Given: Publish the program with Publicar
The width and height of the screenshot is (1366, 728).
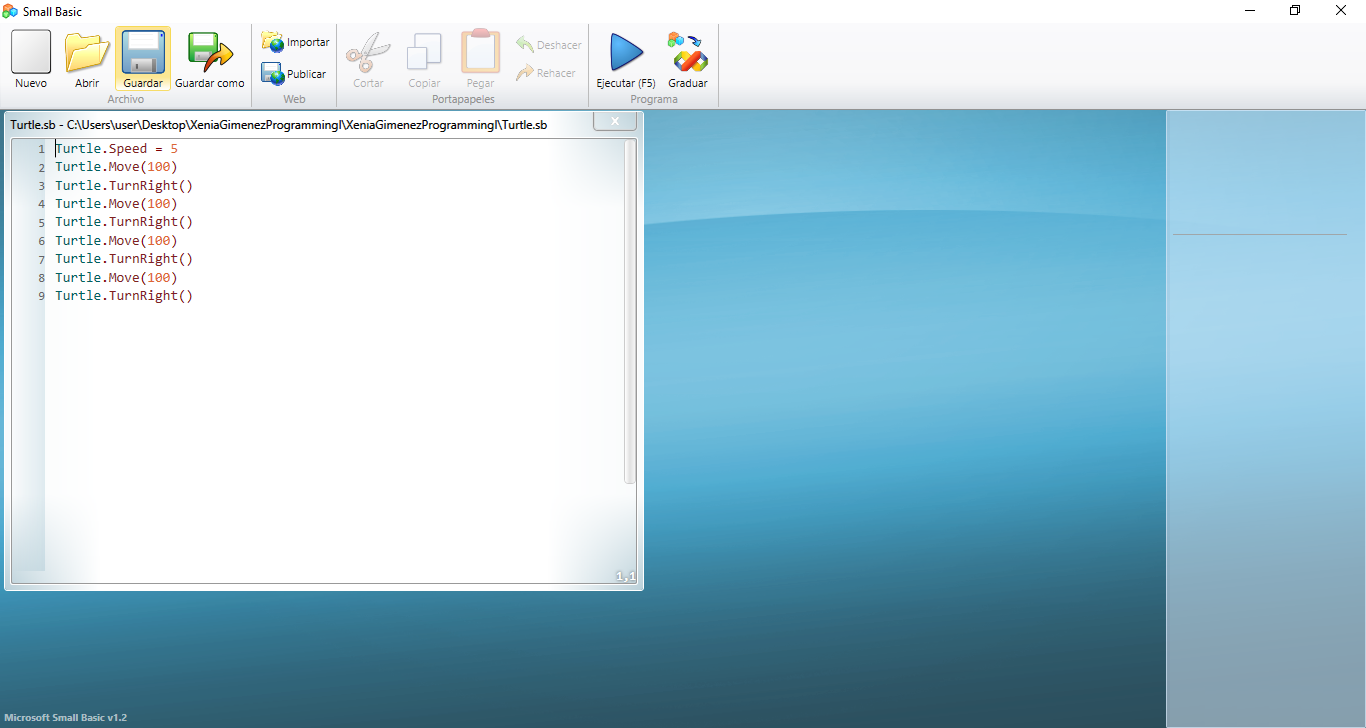Looking at the screenshot, I should pyautogui.click(x=294, y=73).
